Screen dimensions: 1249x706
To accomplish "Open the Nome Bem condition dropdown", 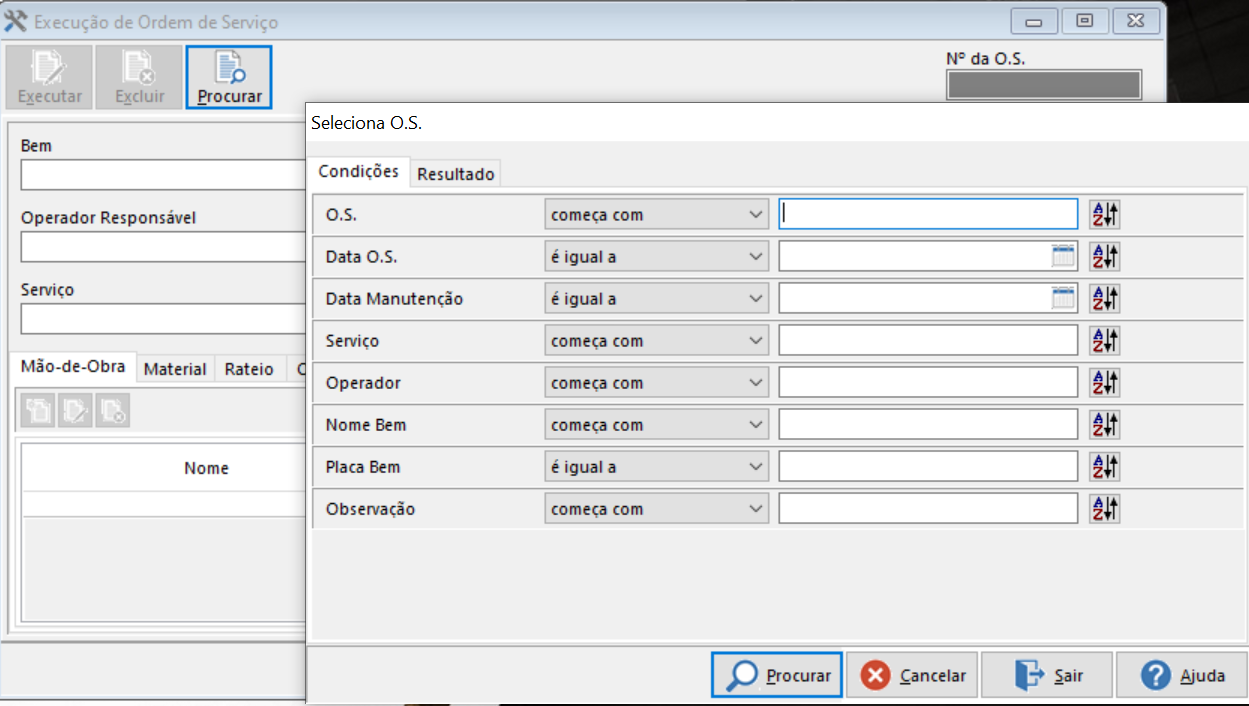I will pyautogui.click(x=657, y=424).
